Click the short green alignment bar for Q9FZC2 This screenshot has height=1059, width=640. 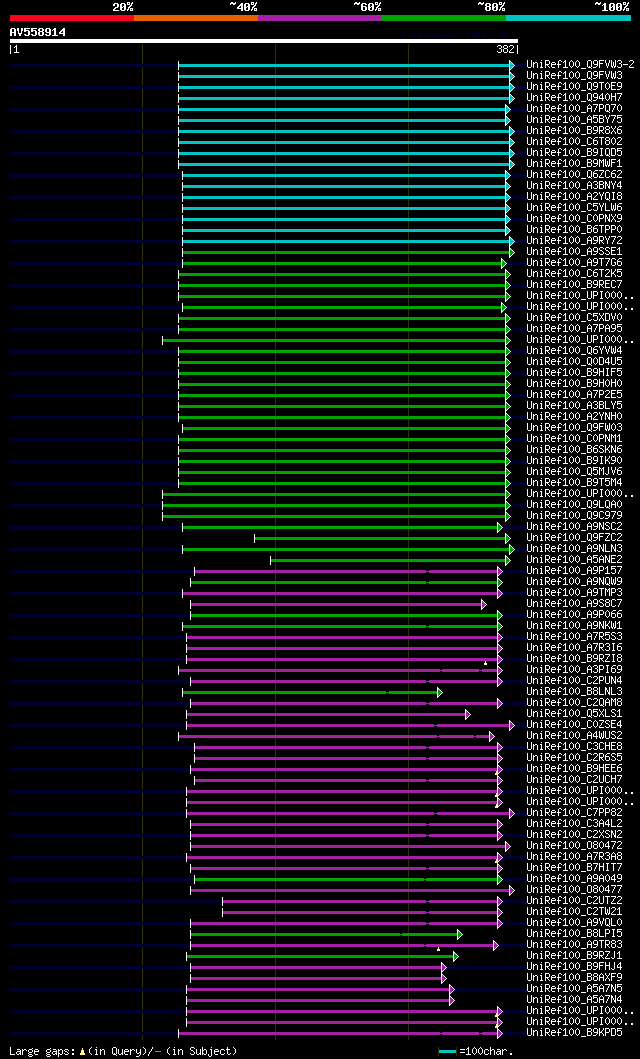(382, 538)
